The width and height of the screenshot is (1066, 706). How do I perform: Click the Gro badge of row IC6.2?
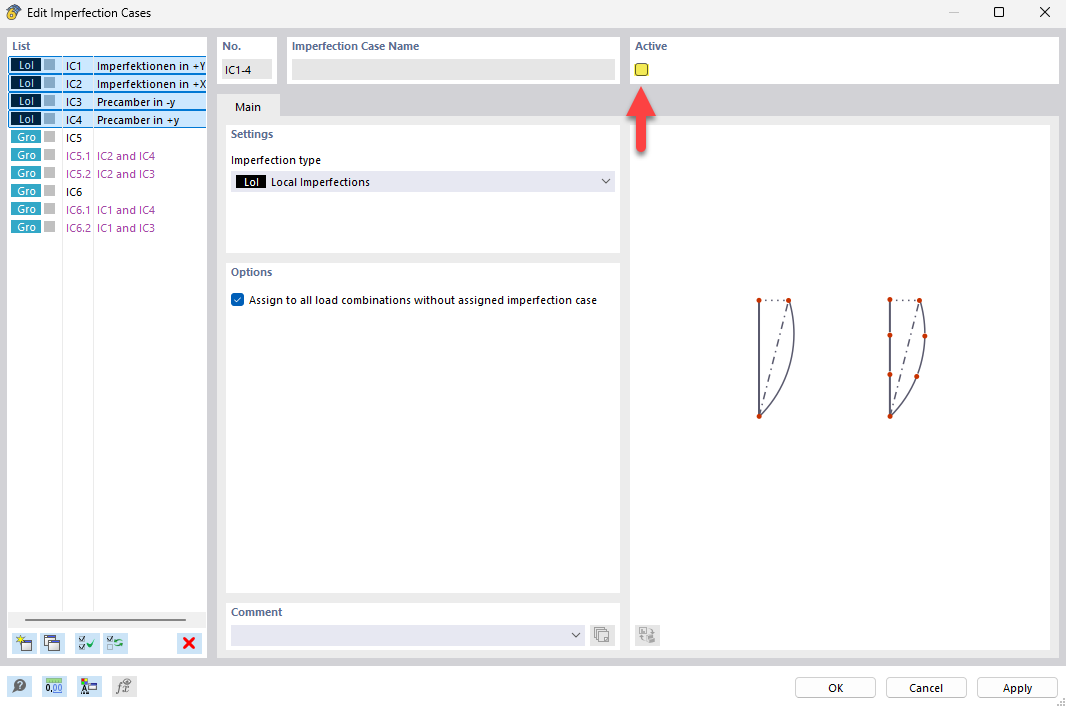(26, 227)
